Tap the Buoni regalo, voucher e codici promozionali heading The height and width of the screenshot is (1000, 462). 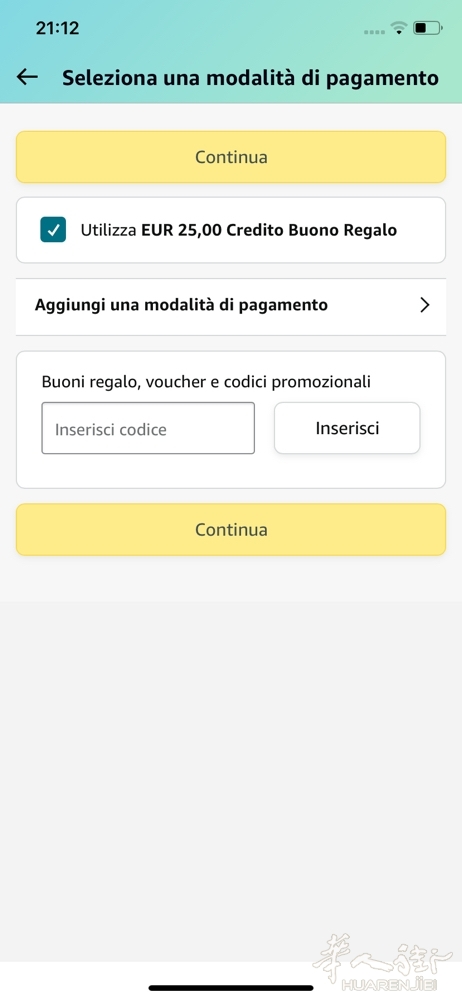(206, 382)
